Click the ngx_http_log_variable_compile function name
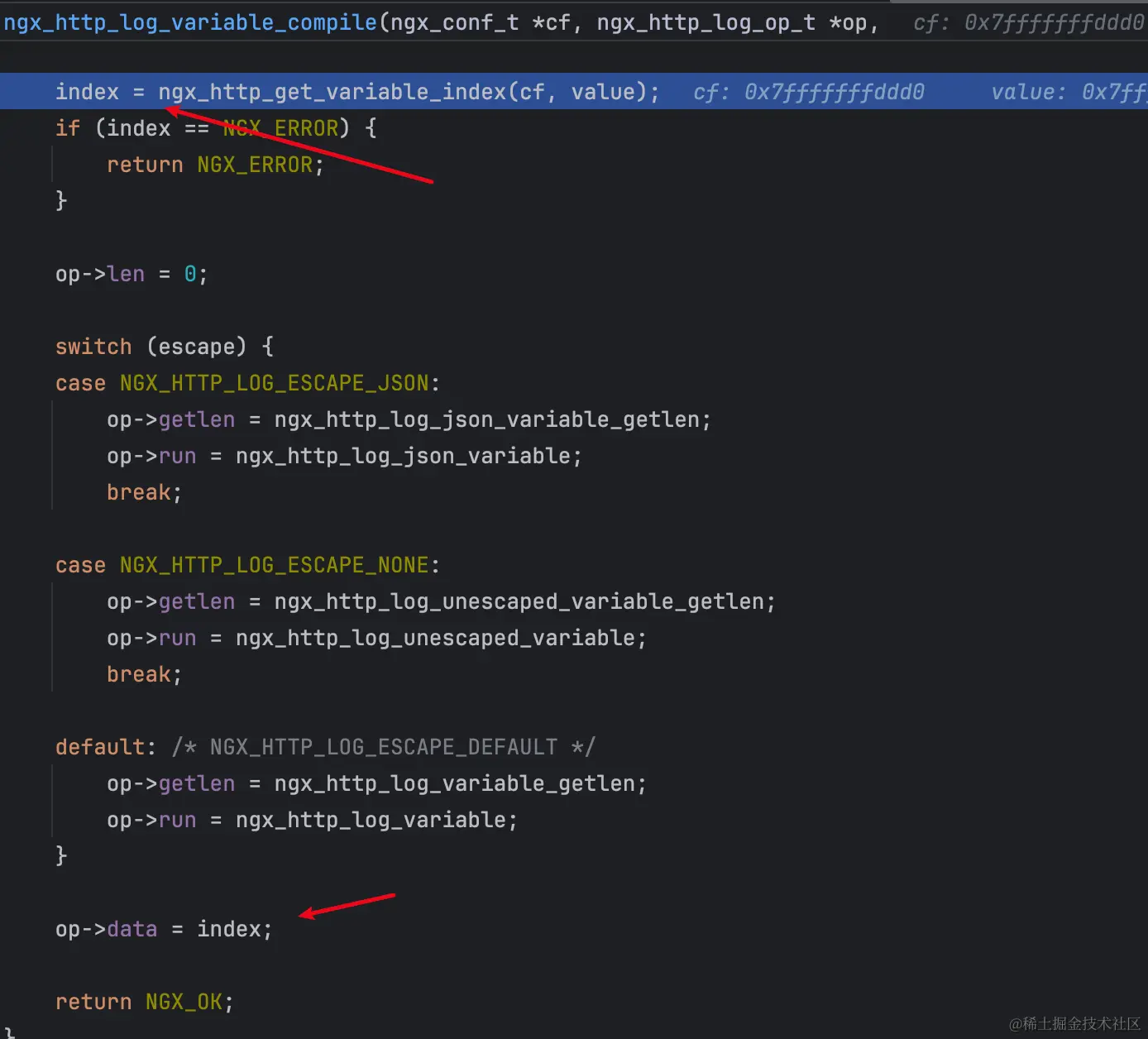The image size is (1148, 1039). click(x=190, y=22)
